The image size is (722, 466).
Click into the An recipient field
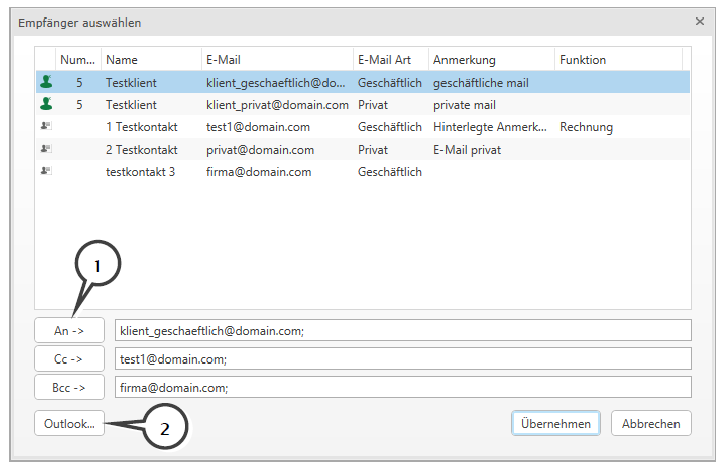coord(403,330)
